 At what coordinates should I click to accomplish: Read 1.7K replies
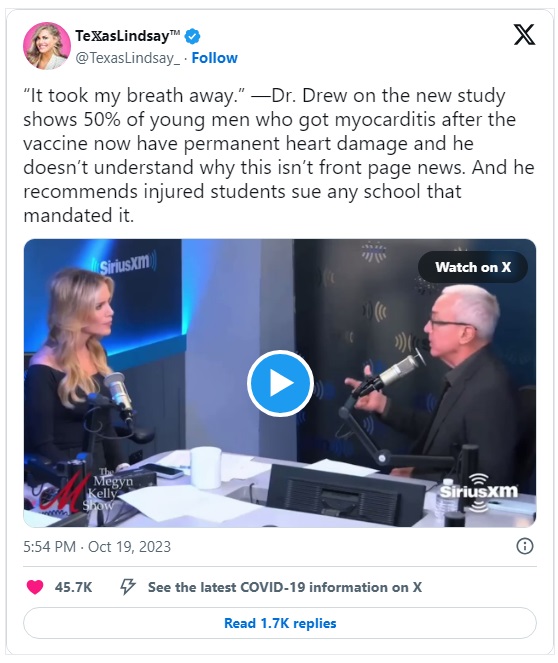tap(280, 623)
